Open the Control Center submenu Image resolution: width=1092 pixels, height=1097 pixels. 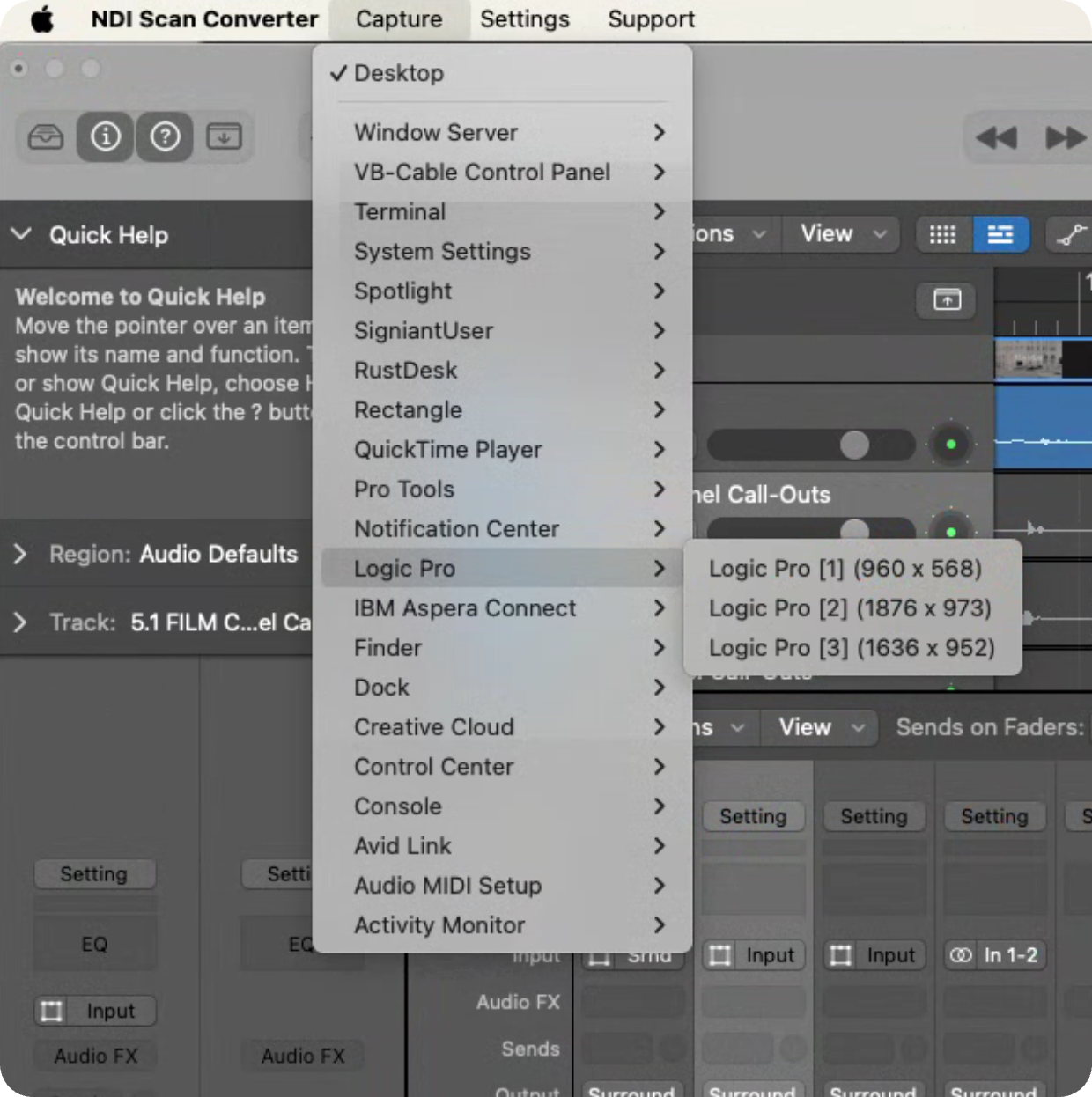point(502,766)
